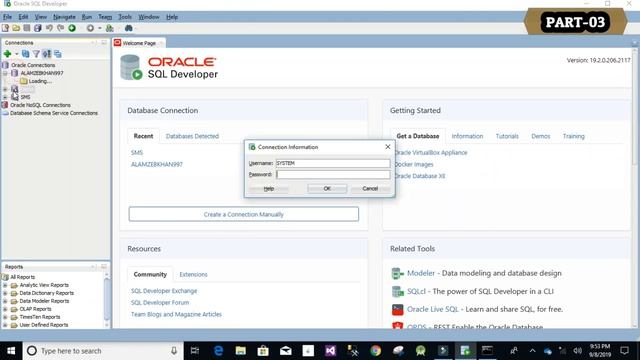
Task: Click Create a Connection Manually button
Action: [244, 214]
